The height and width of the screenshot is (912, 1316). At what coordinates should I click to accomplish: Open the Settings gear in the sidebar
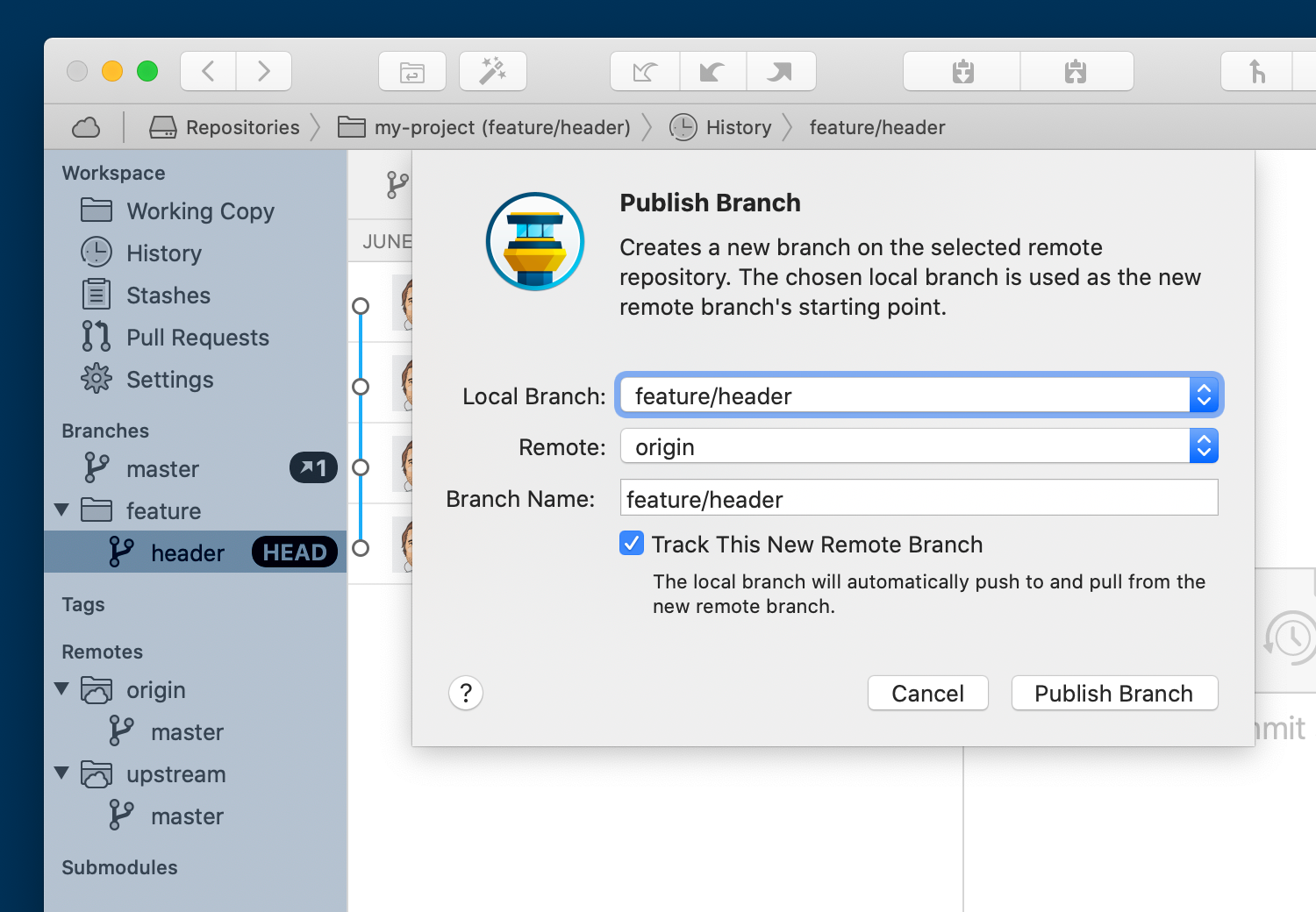pyautogui.click(x=96, y=379)
